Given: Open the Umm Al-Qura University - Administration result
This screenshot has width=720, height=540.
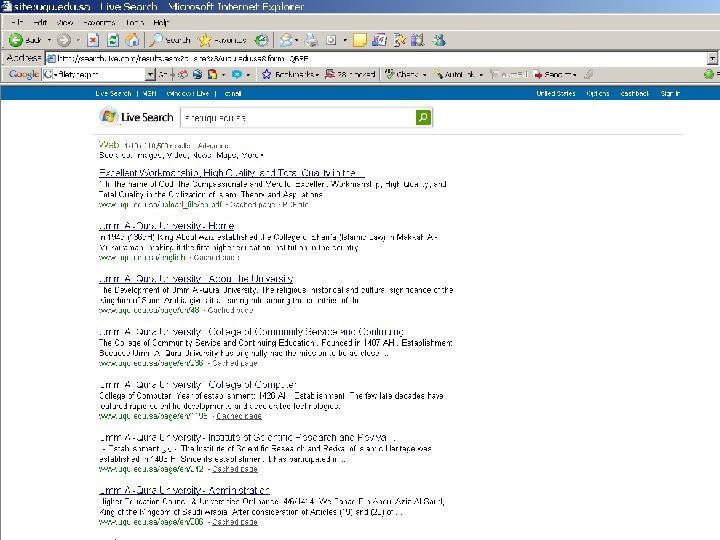Looking at the screenshot, I should [x=184, y=490].
